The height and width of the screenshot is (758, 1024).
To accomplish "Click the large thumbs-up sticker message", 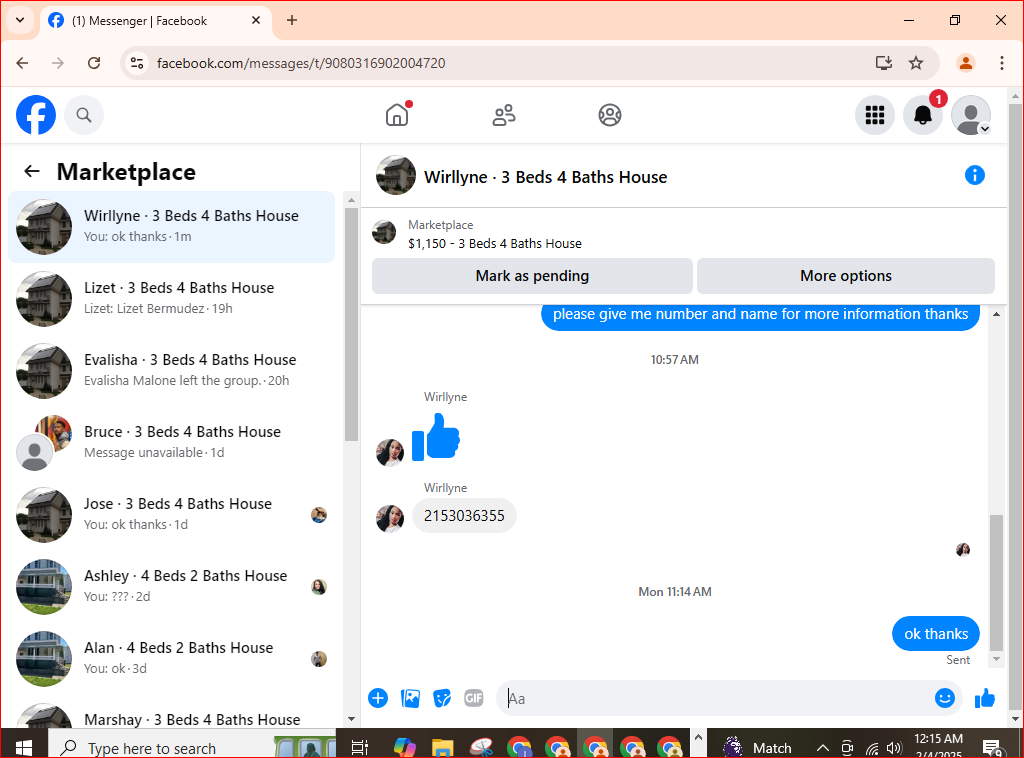I will click(436, 437).
